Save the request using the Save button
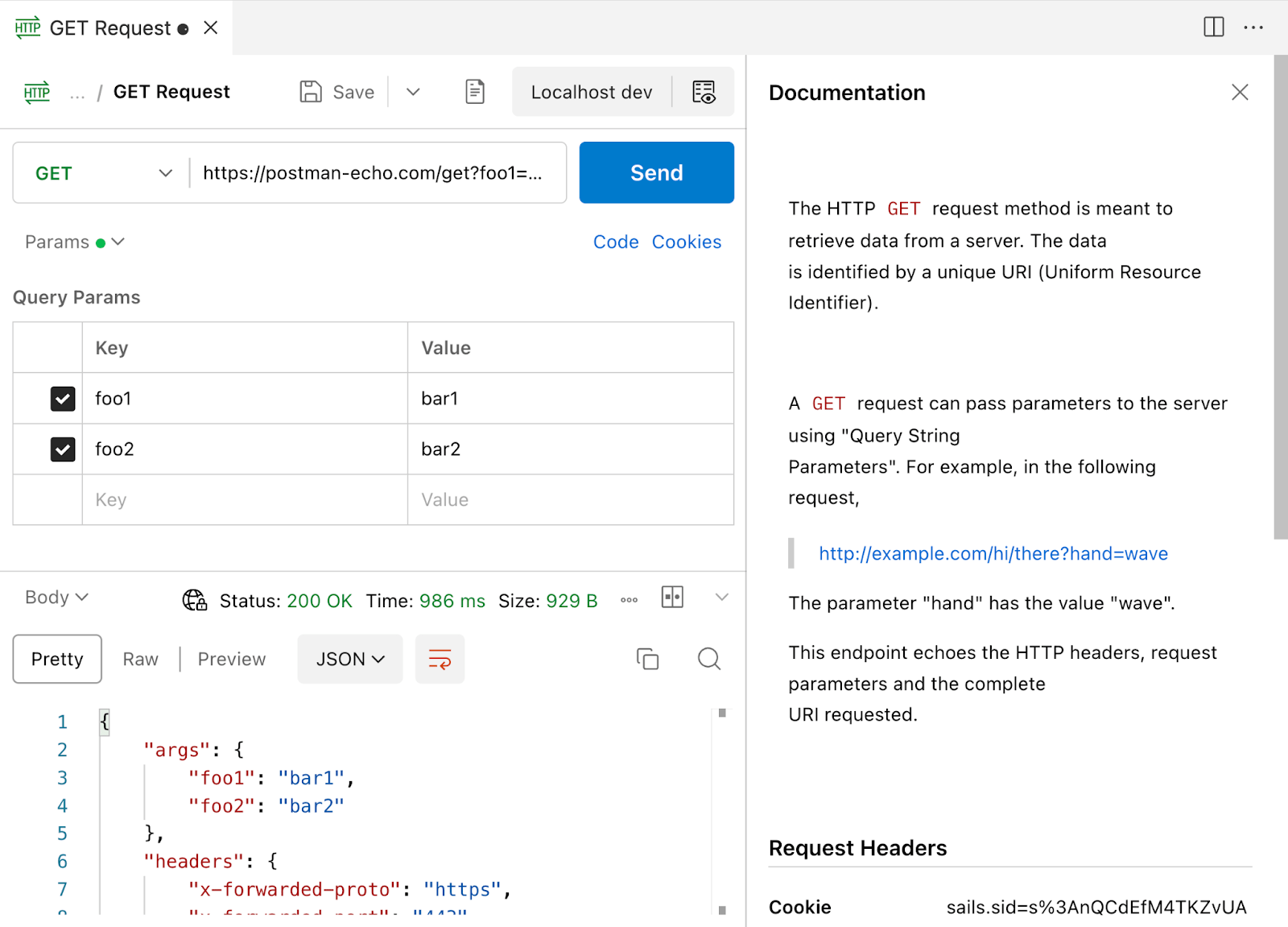Screen dimensions: 1288x927 click(337, 92)
